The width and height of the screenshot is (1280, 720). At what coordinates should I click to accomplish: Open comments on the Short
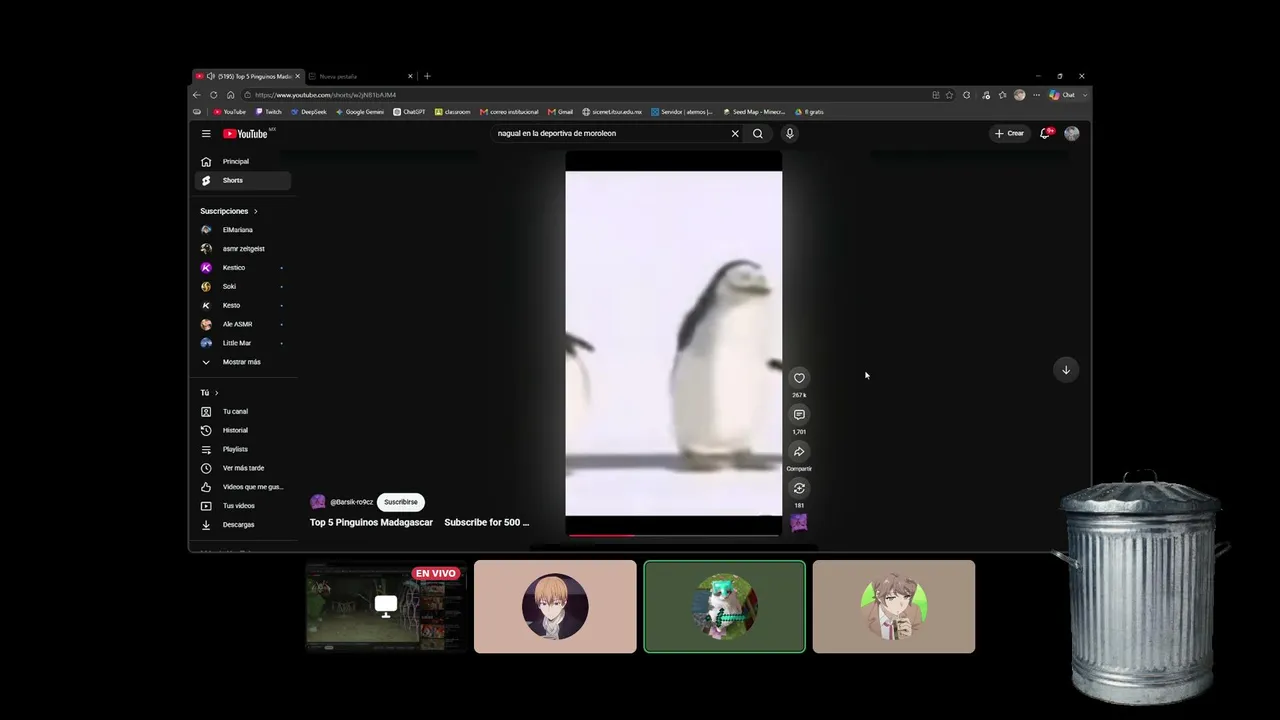click(799, 415)
